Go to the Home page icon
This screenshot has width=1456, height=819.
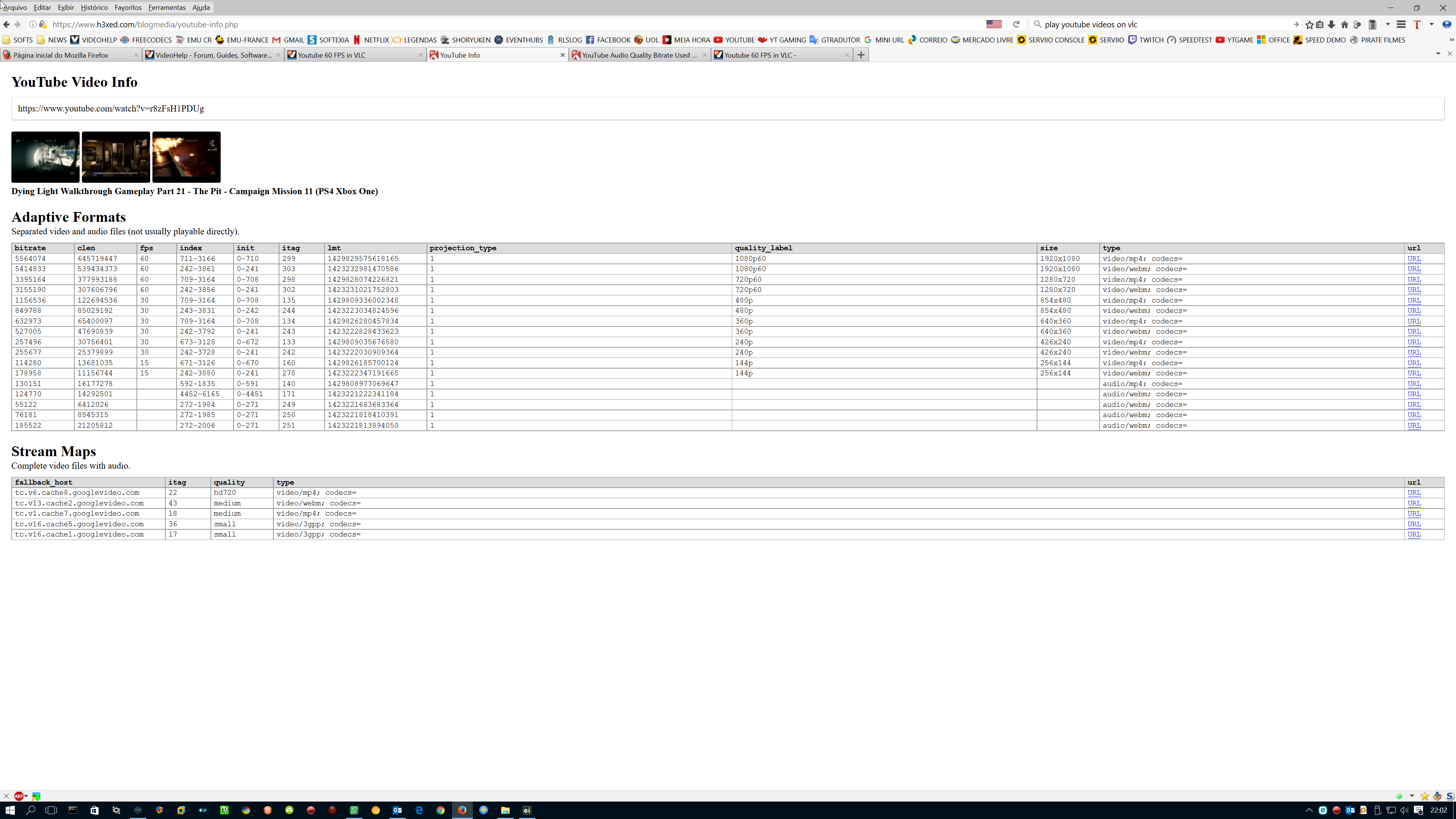pyautogui.click(x=1345, y=24)
